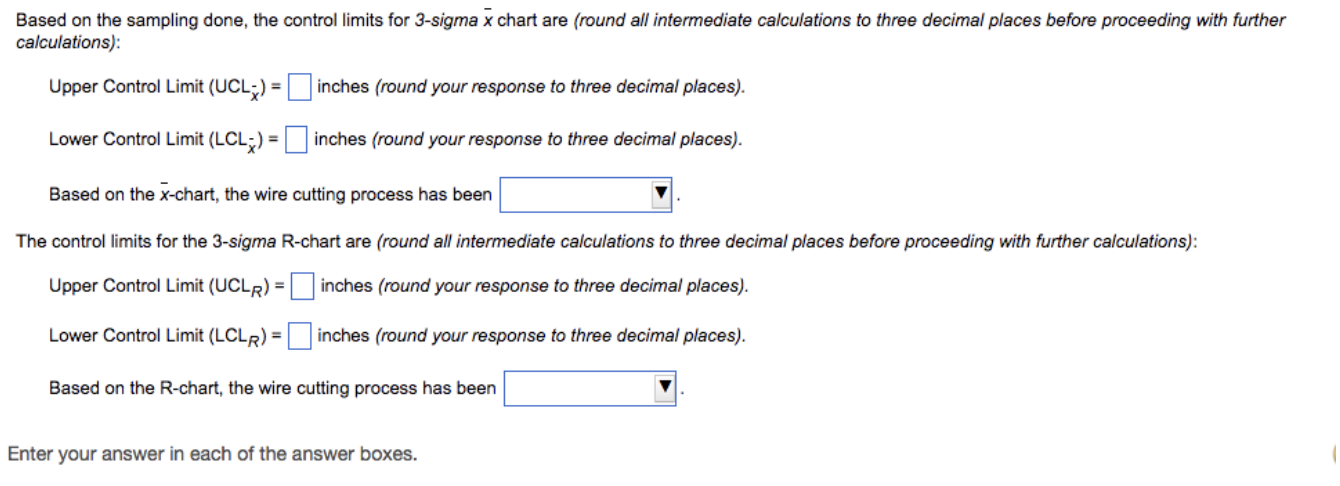
Task: Open the R-chart process status dropdown
Action: pyautogui.click(x=591, y=389)
